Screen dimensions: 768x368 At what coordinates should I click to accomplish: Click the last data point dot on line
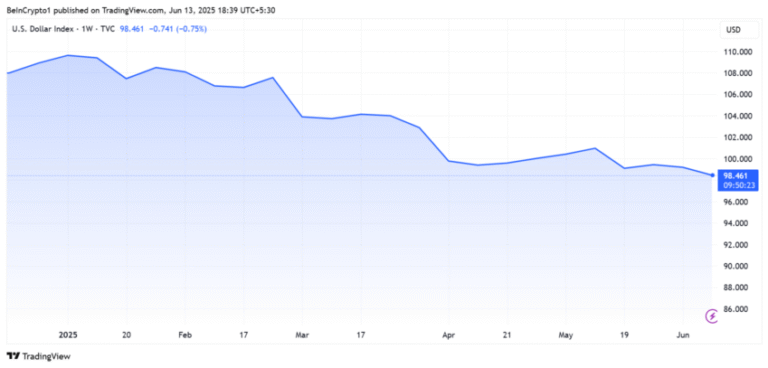(x=712, y=175)
